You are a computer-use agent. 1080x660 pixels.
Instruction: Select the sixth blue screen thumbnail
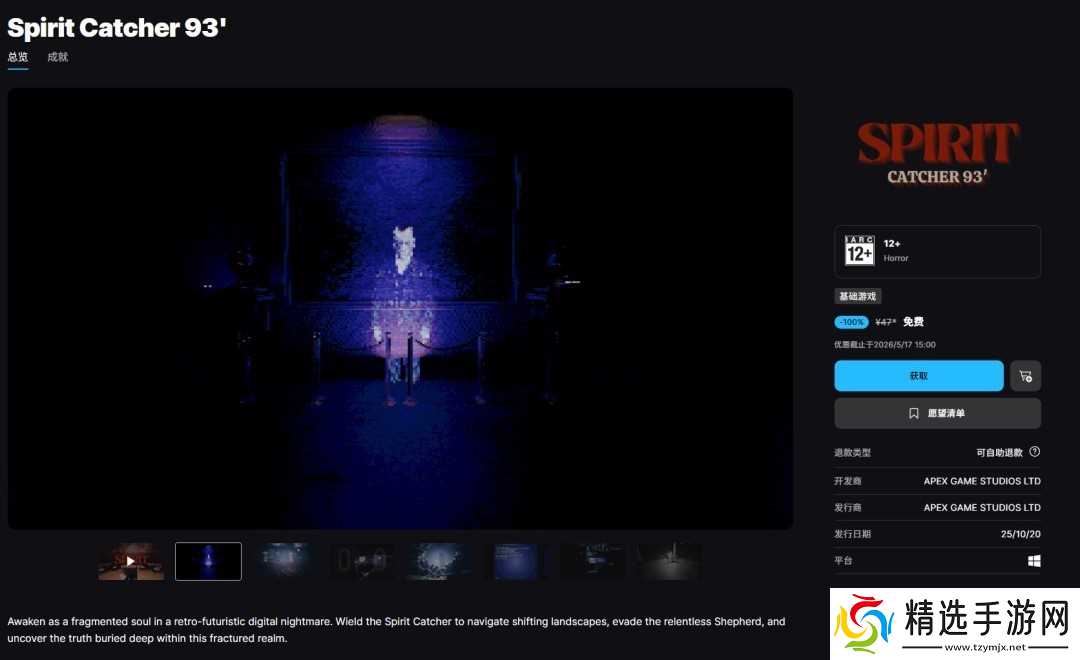tap(517, 561)
